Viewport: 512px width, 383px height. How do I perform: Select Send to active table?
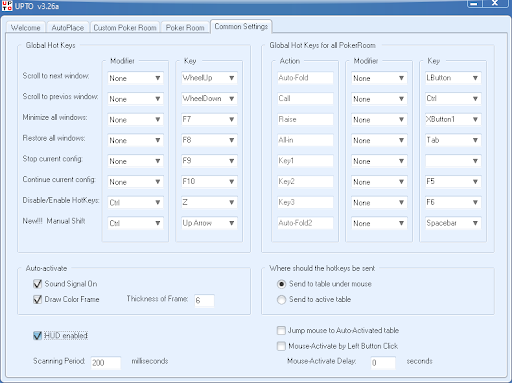[x=282, y=299]
